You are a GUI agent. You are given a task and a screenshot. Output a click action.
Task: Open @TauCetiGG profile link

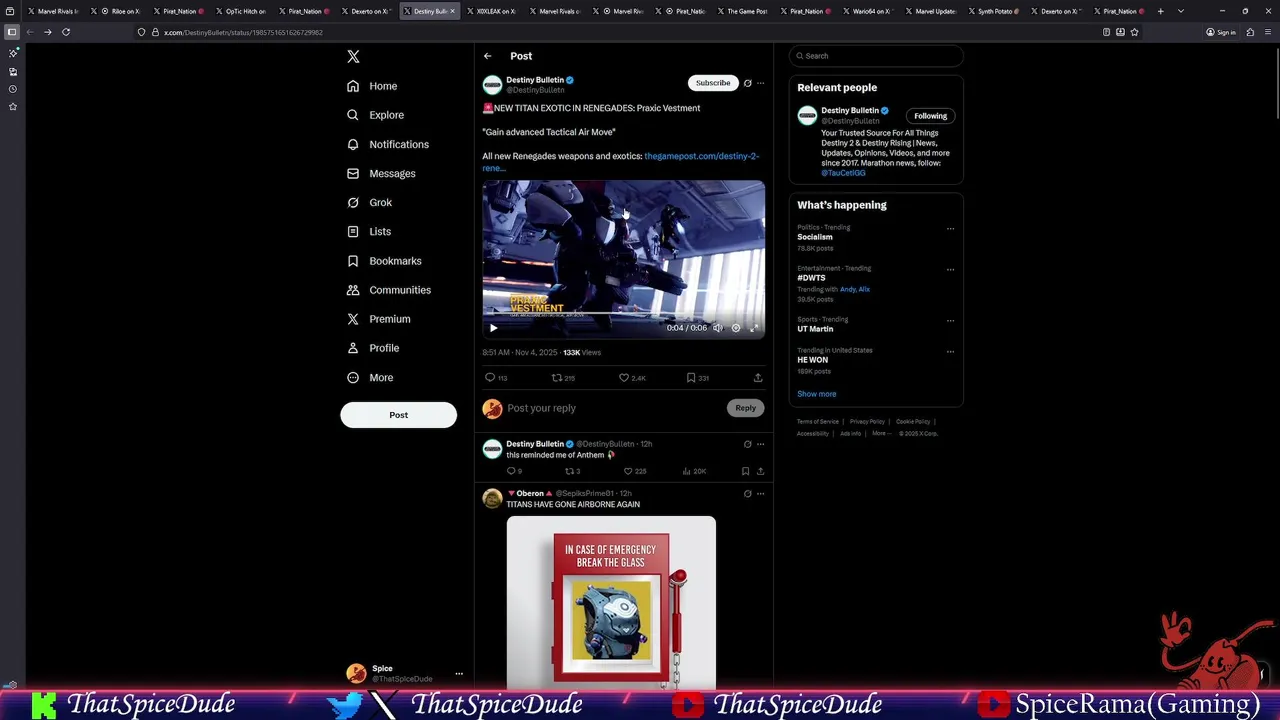coord(843,173)
